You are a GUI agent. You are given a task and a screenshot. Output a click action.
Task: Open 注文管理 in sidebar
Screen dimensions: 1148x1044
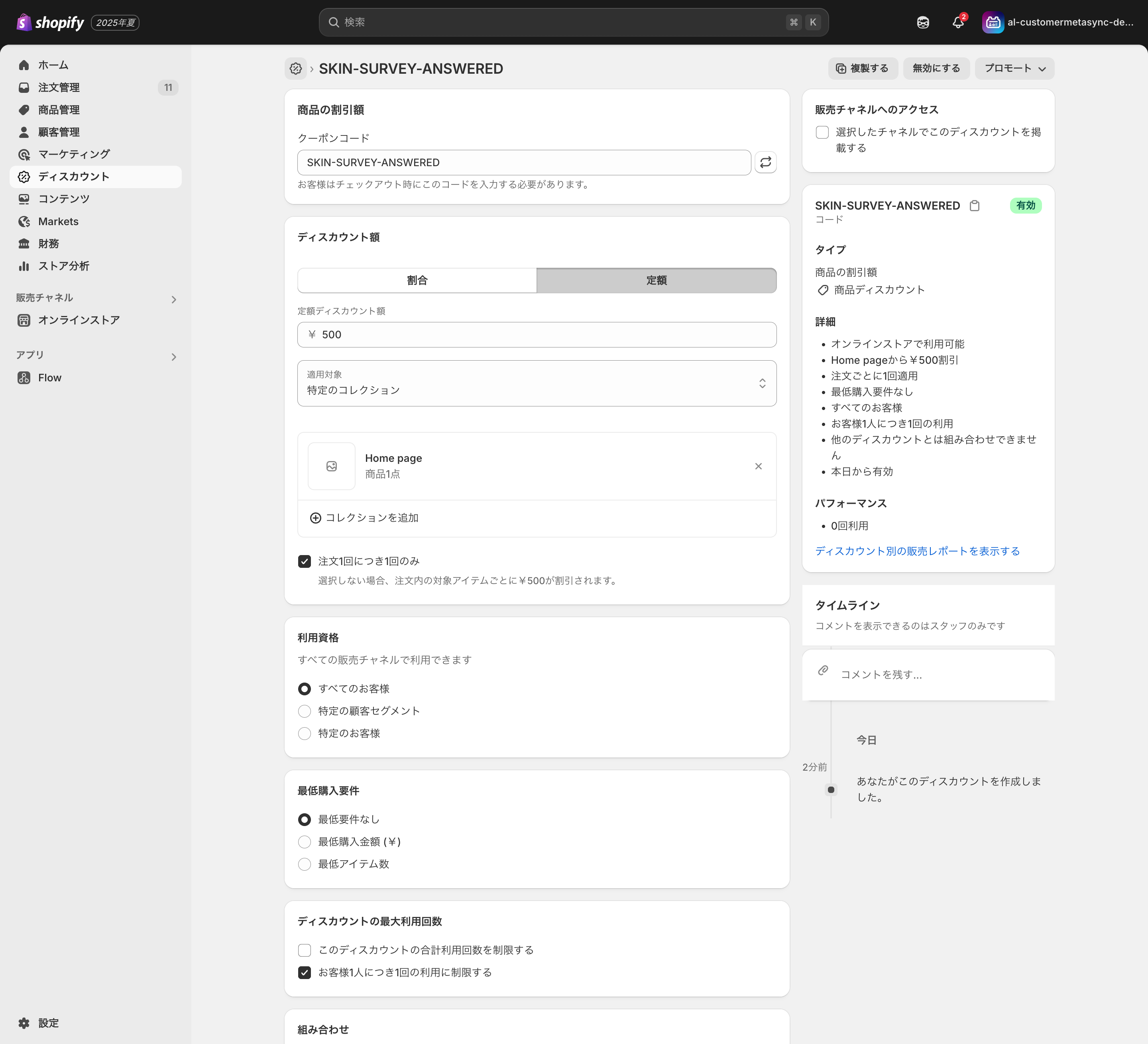click(96, 87)
